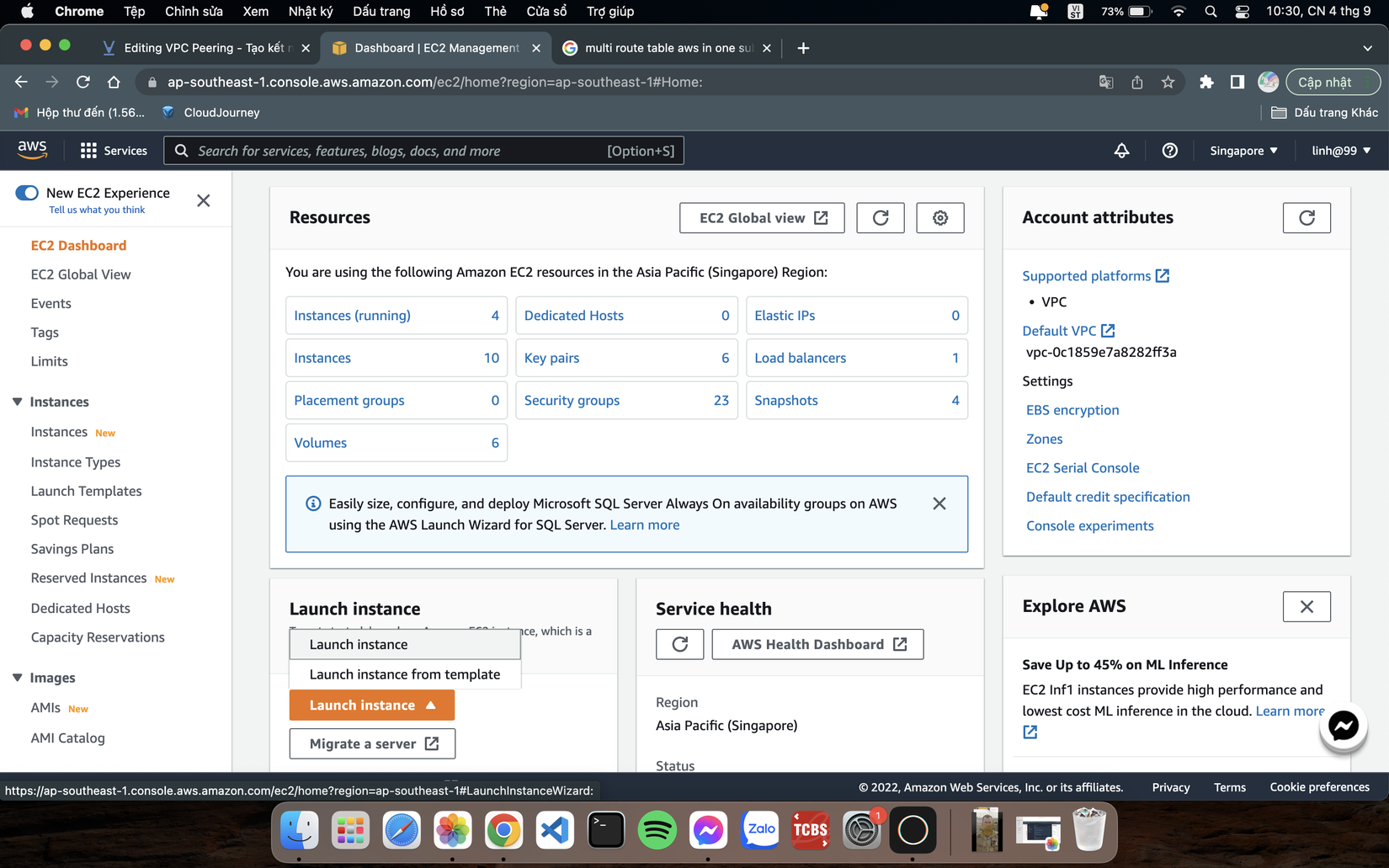Open Key pairs resource link

click(x=551, y=358)
